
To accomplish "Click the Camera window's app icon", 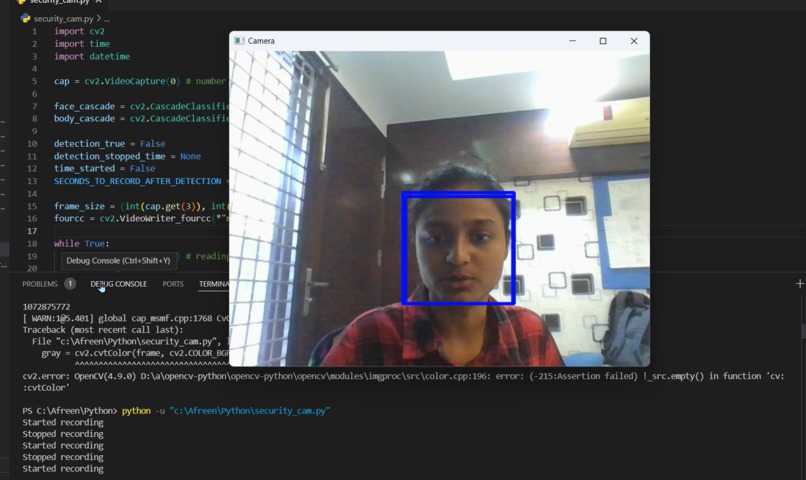I will pyautogui.click(x=239, y=41).
